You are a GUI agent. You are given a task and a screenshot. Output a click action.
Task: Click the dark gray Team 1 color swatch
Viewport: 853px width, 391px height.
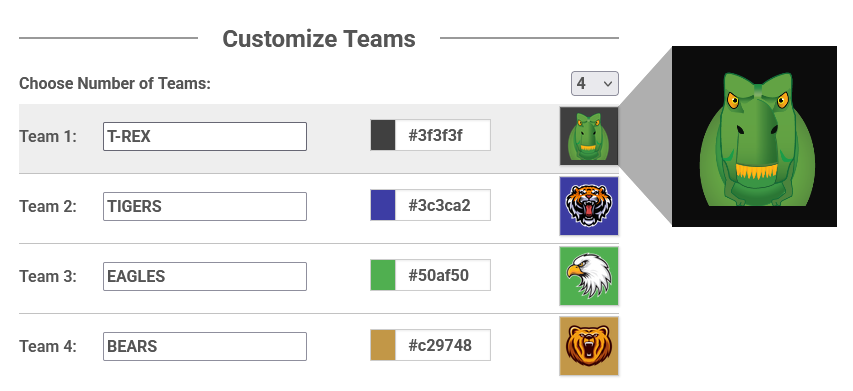(383, 135)
